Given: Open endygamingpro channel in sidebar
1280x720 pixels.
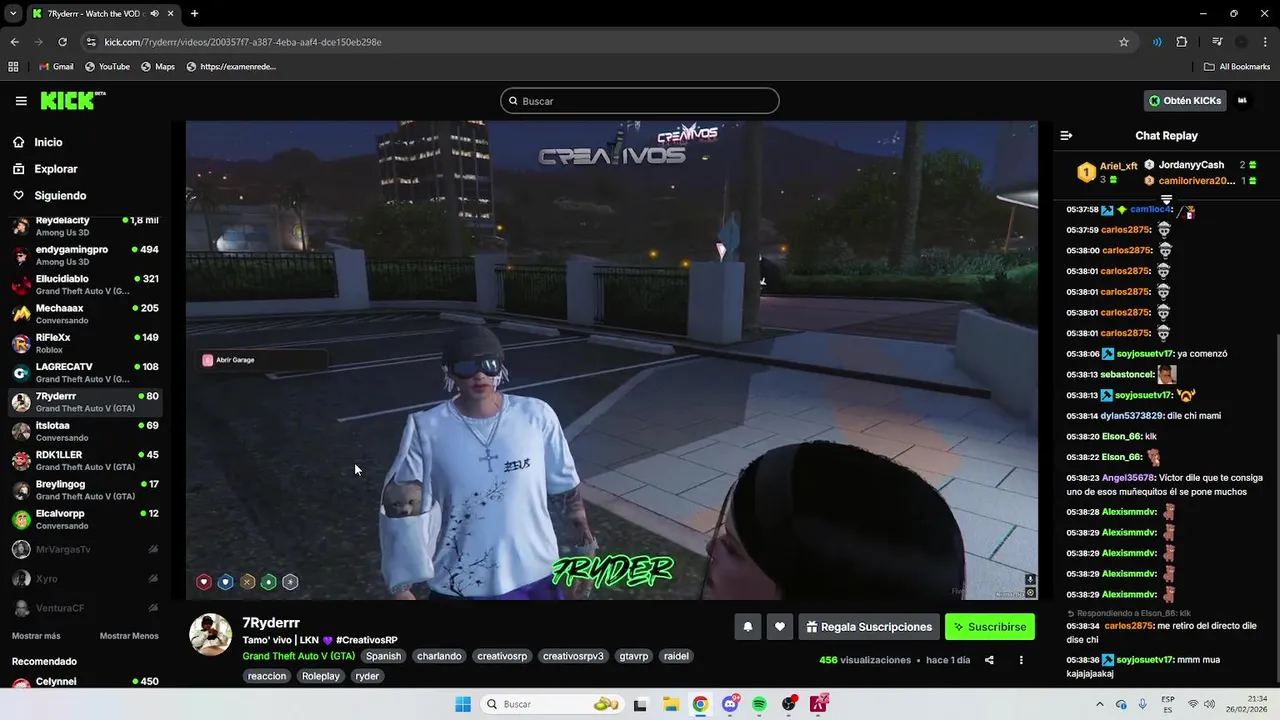Looking at the screenshot, I should tap(86, 255).
